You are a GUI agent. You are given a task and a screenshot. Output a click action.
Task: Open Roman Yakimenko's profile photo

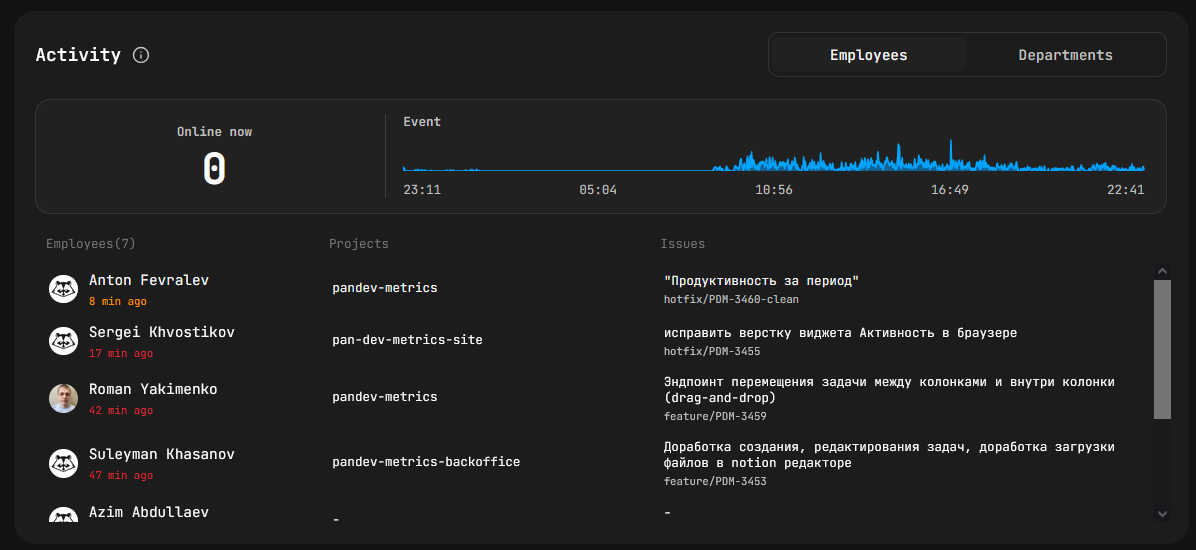click(x=64, y=398)
